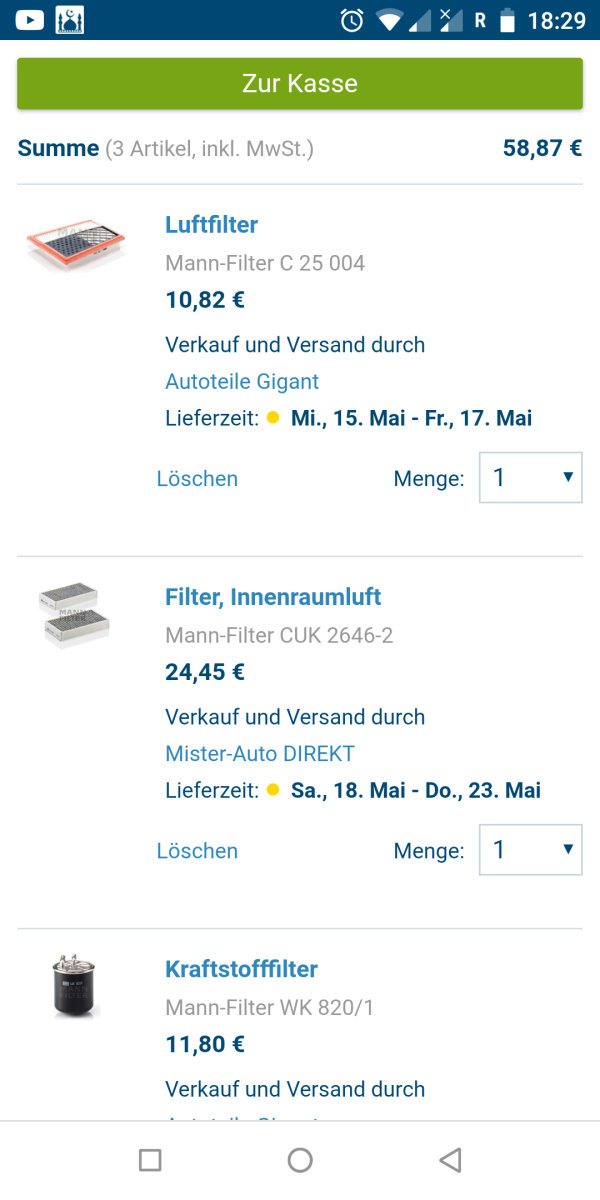The width and height of the screenshot is (600, 1200).
Task: Tap the battery status icon
Action: click(x=508, y=20)
